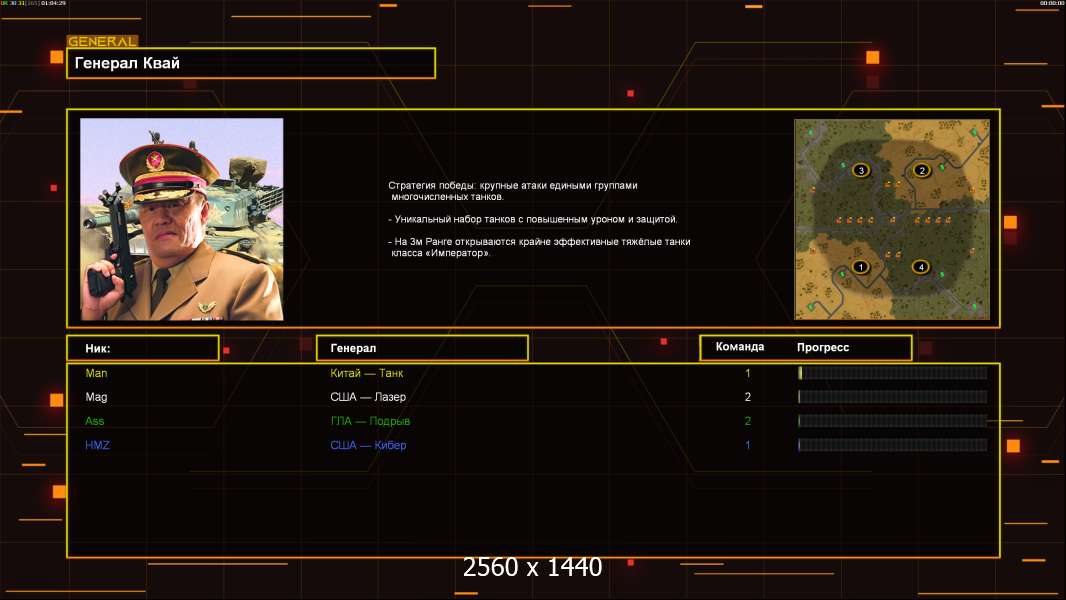
Task: Click the 'Генерал' column header
Action: (x=421, y=348)
